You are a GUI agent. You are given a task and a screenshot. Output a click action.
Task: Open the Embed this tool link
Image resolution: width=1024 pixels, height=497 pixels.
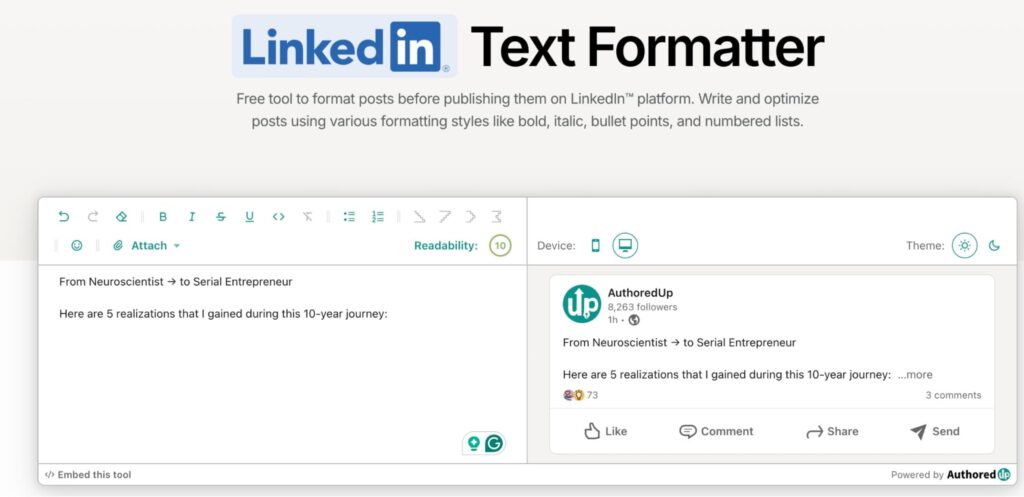click(88, 475)
